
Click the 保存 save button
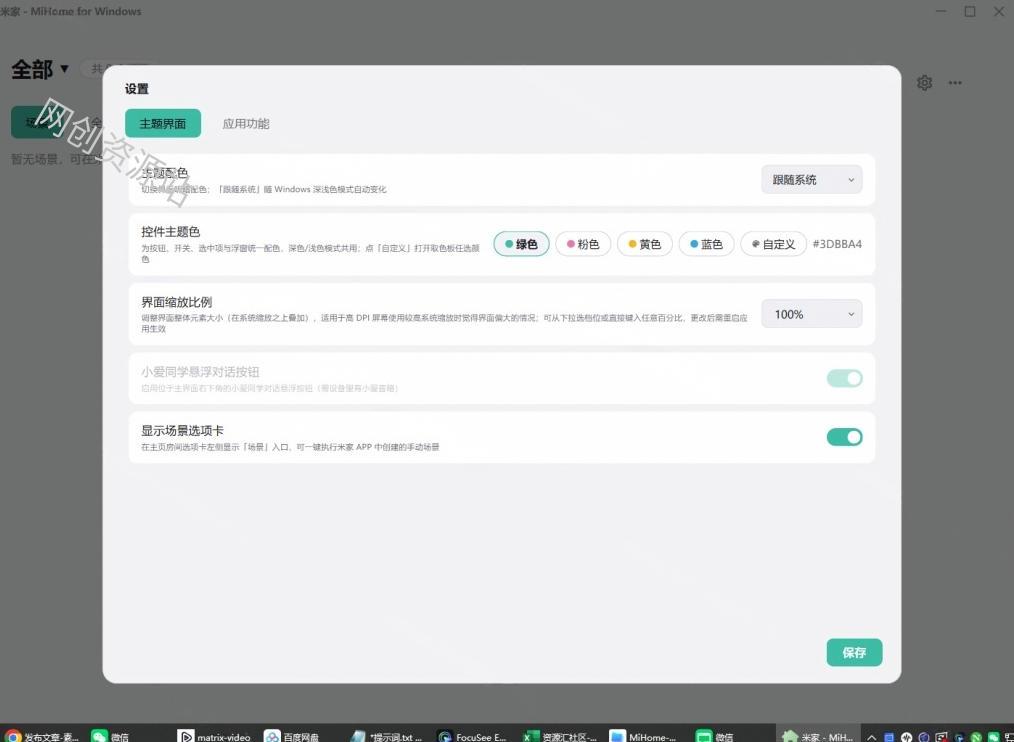click(854, 652)
